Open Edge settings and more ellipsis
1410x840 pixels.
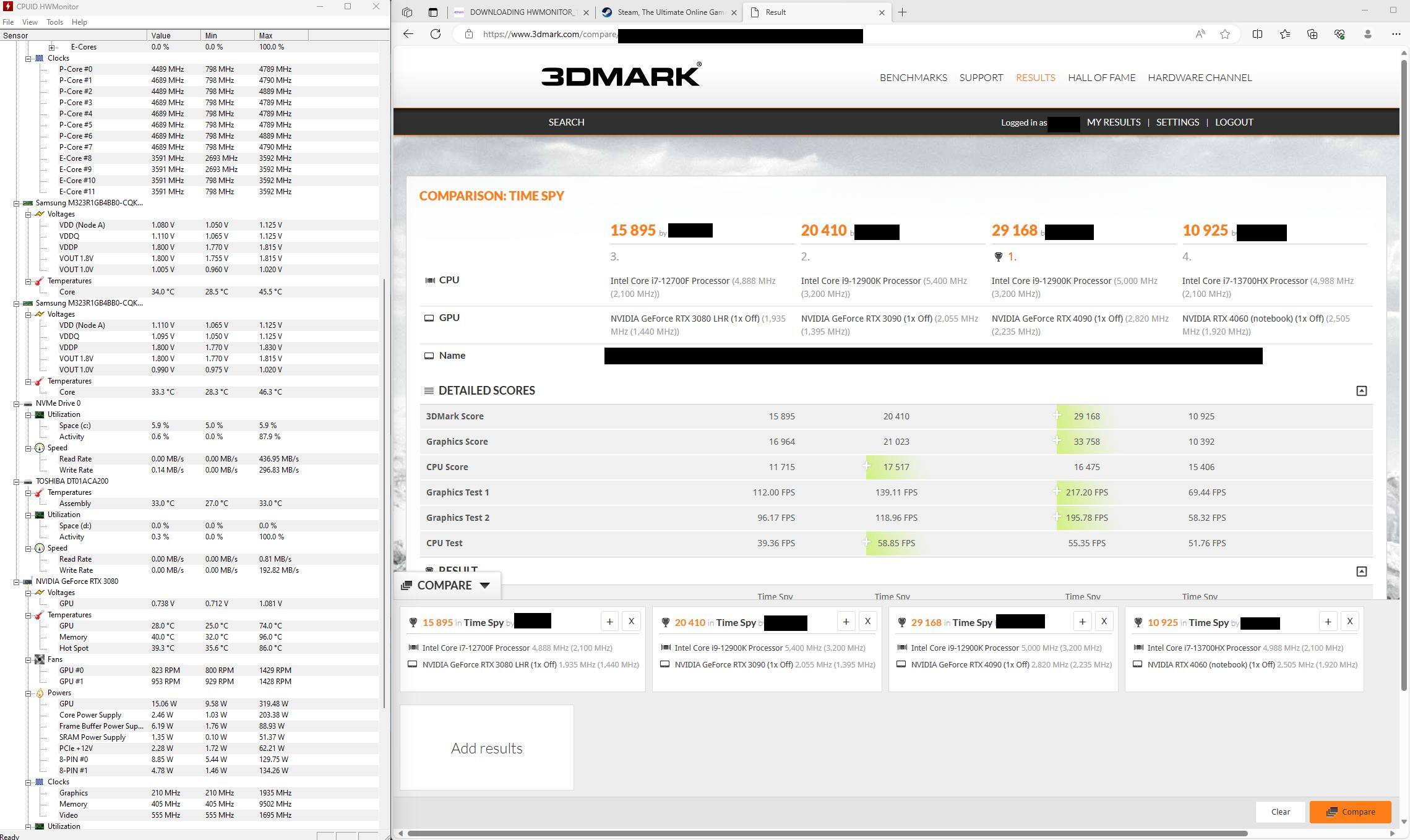[x=1396, y=34]
